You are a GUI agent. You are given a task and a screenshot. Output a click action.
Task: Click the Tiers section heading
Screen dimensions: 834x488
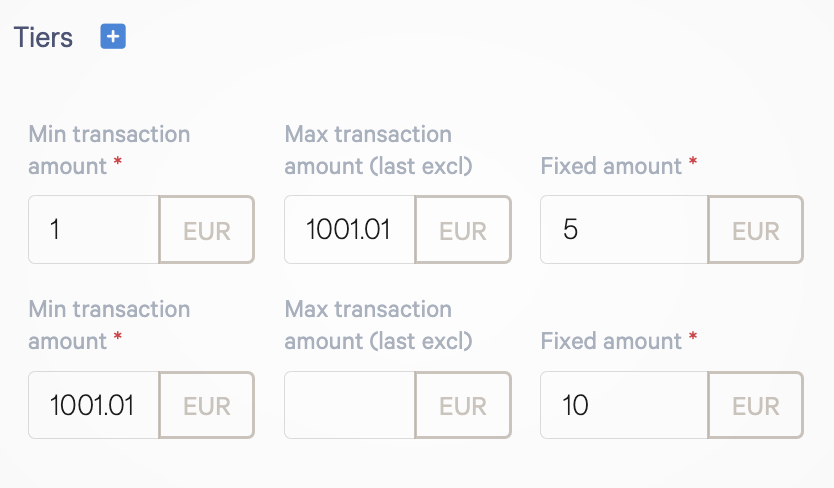[x=43, y=38]
